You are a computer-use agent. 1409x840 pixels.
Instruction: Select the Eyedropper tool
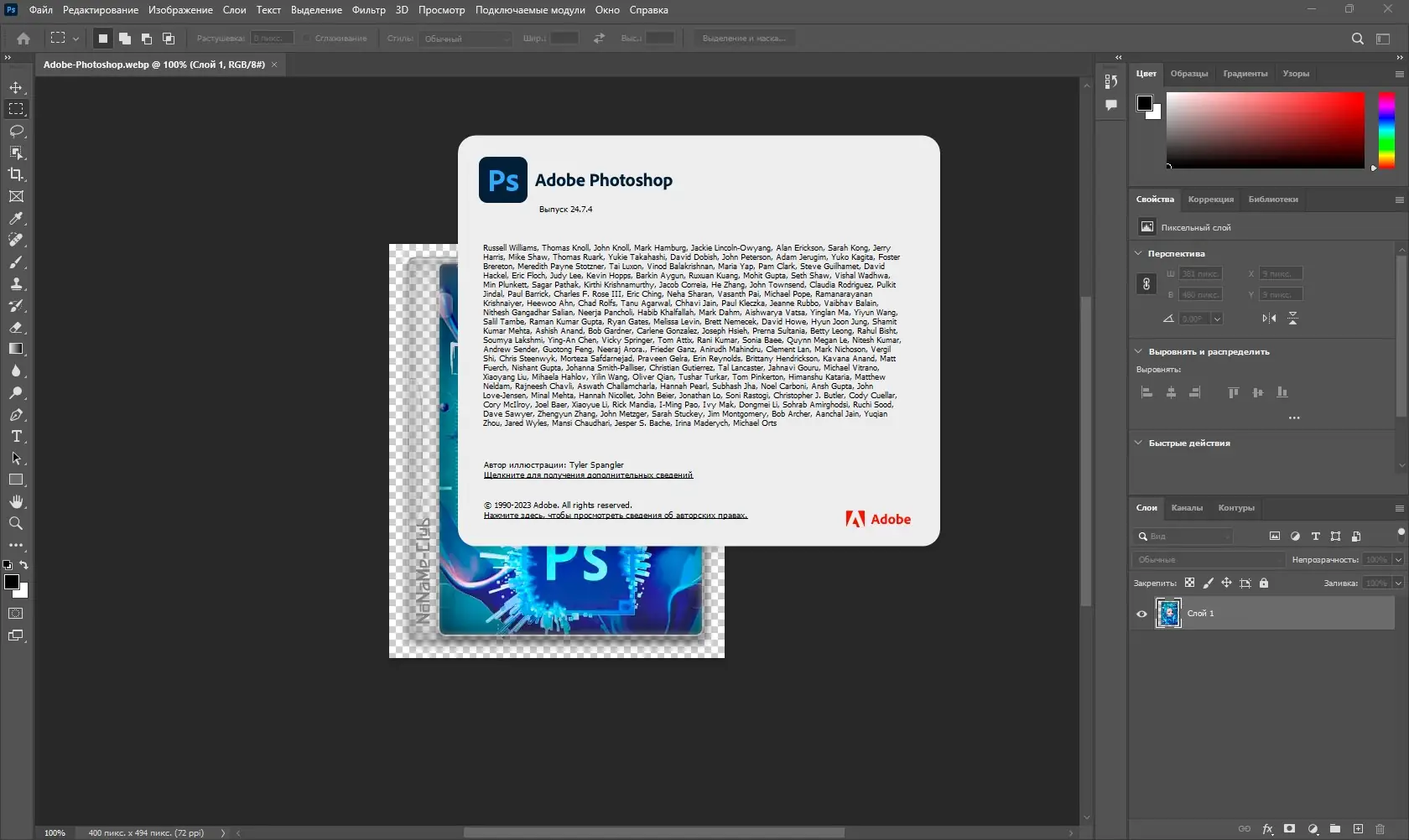16,218
